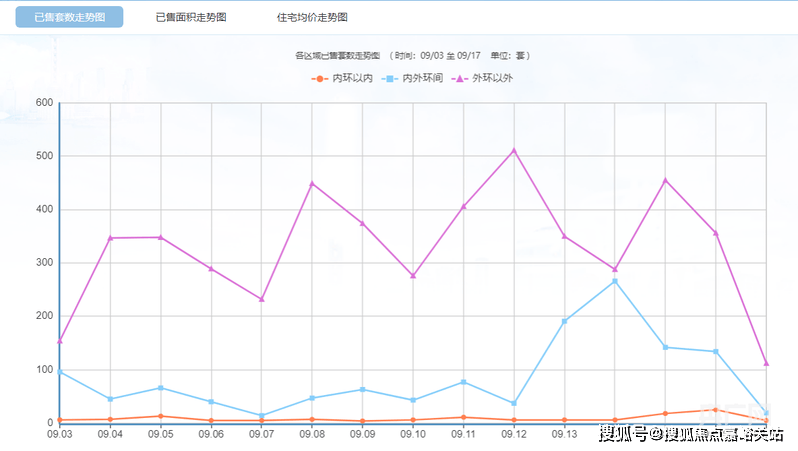The image size is (798, 451).
Task: Click the 600 y-axis value label
Action: pos(43,103)
